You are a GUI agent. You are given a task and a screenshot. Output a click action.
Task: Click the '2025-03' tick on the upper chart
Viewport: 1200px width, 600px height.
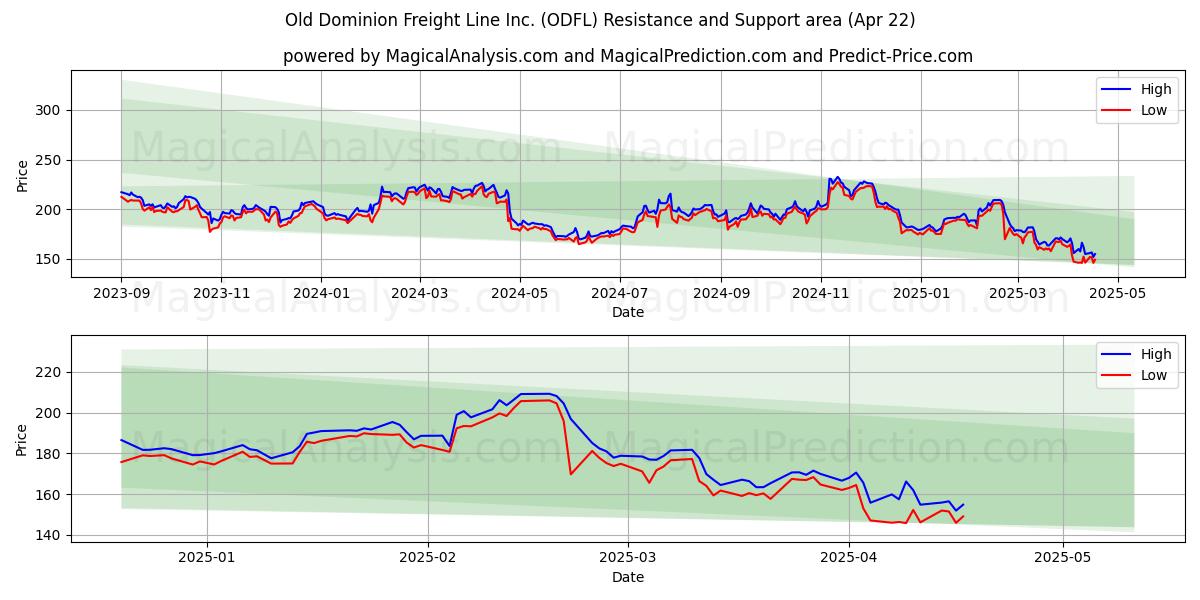1018,294
